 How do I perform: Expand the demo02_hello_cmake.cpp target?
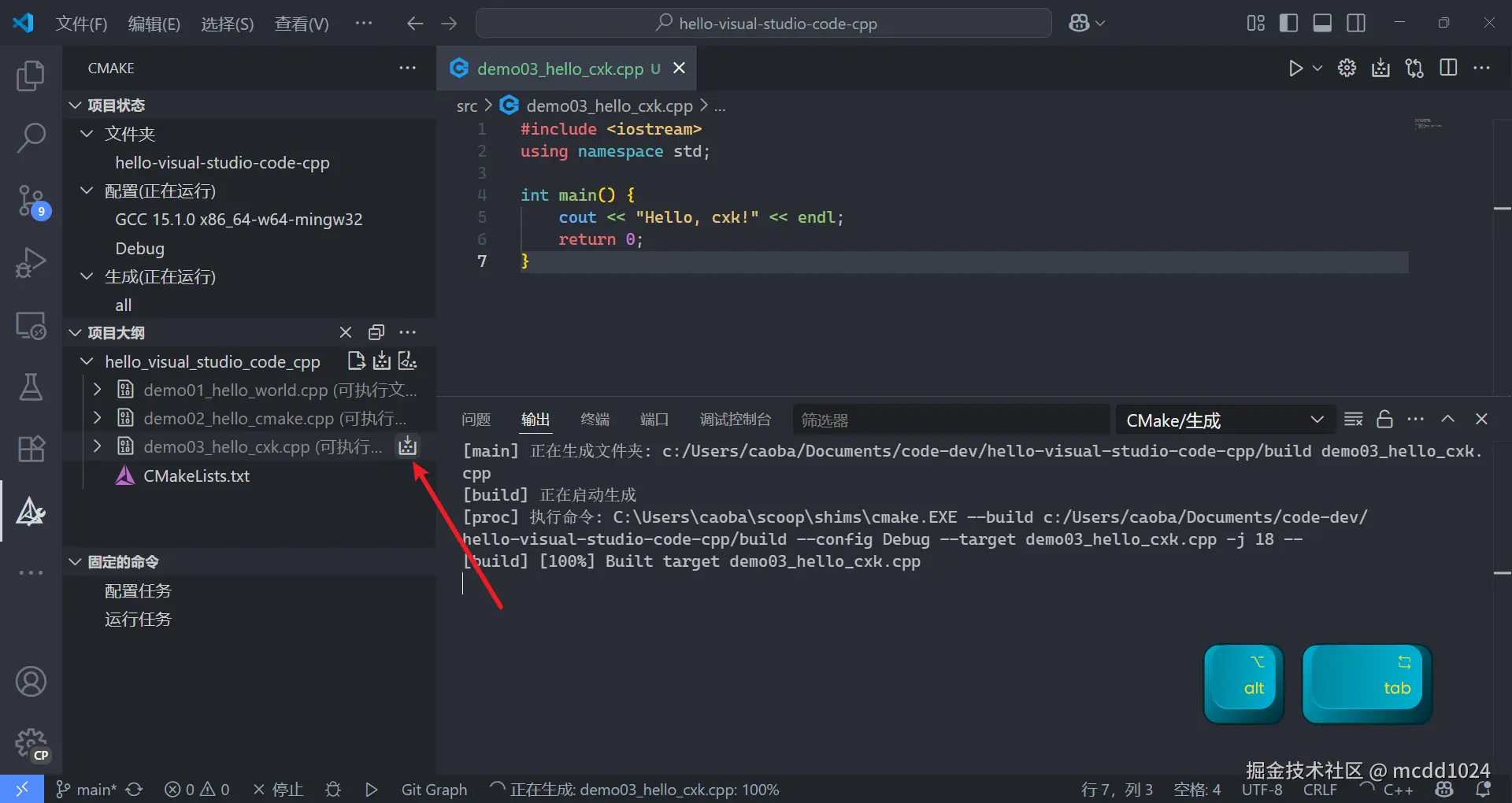[97, 418]
